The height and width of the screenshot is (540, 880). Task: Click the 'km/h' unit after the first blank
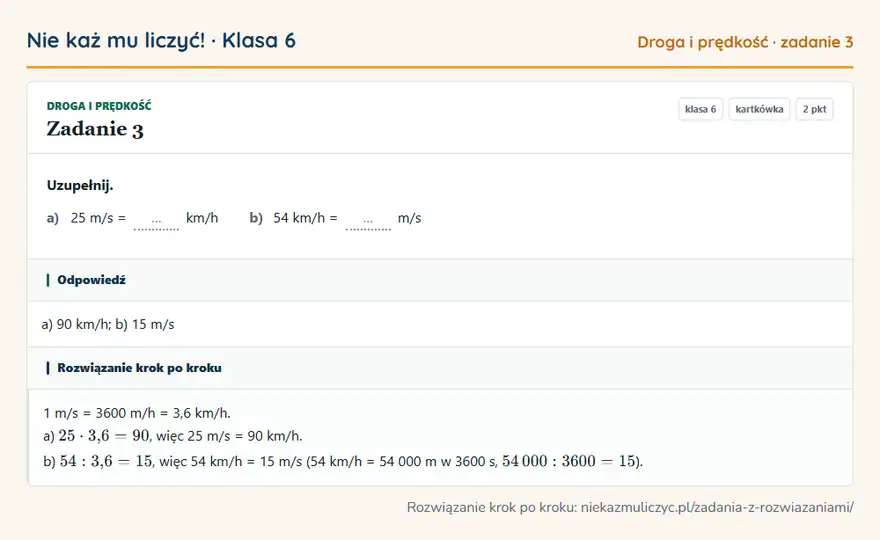pos(202,218)
